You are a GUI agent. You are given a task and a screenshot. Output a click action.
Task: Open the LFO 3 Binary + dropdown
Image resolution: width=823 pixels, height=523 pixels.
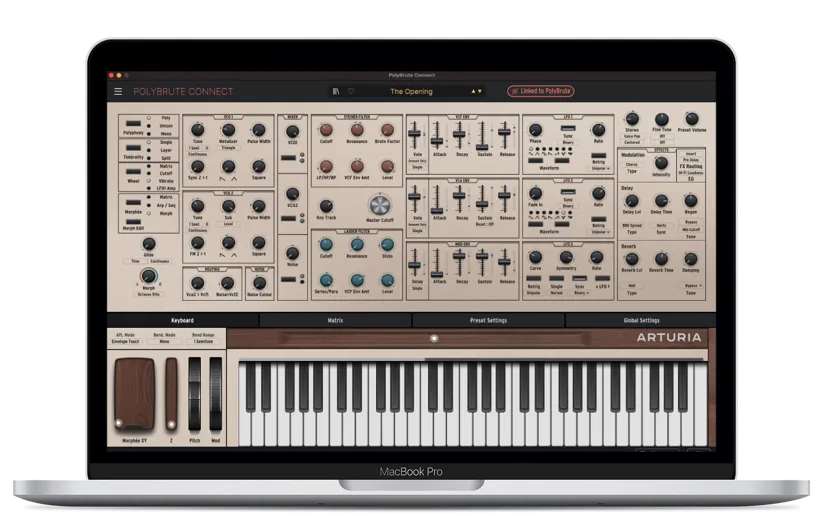click(581, 292)
